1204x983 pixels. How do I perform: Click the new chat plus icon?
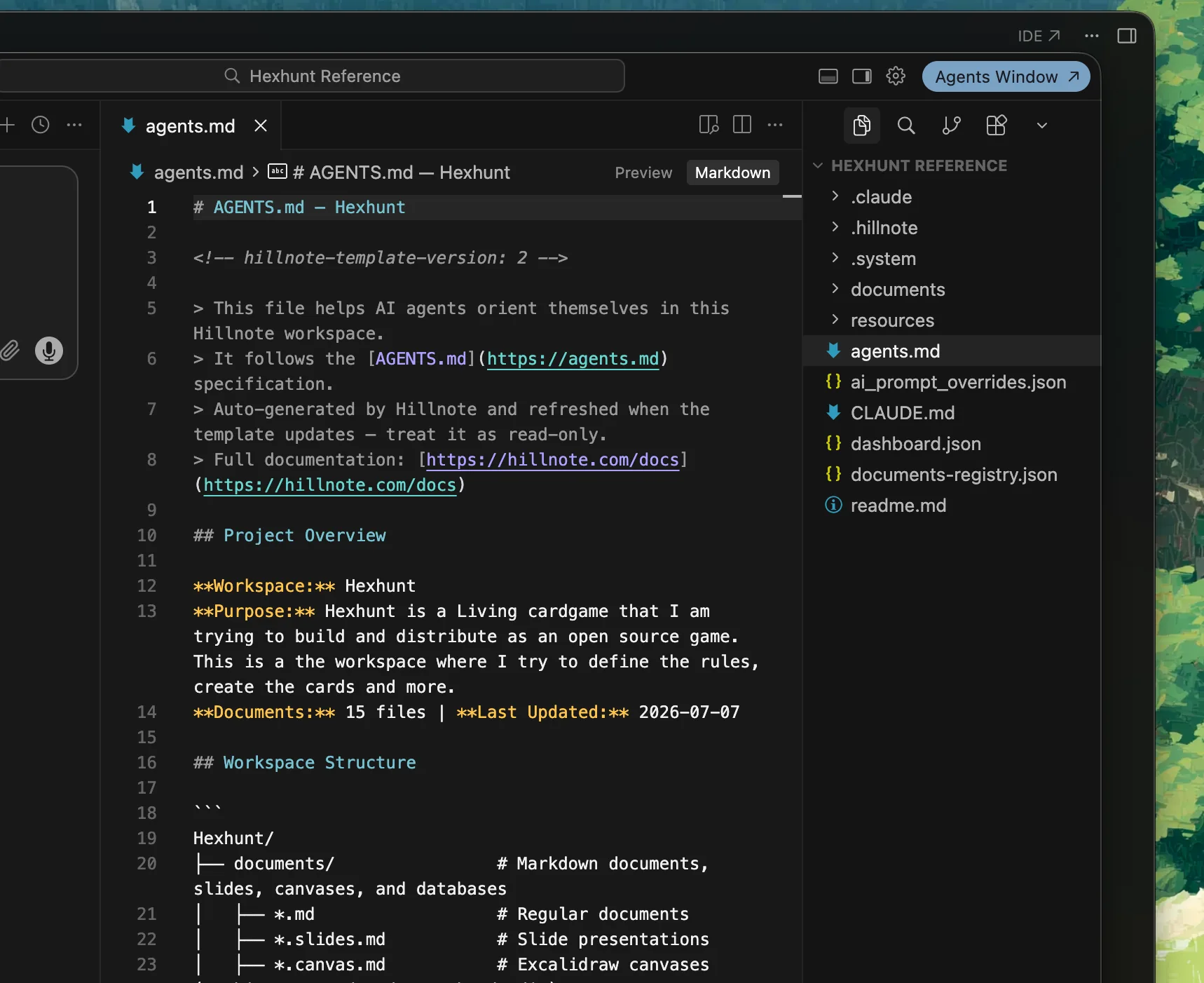tap(8, 125)
